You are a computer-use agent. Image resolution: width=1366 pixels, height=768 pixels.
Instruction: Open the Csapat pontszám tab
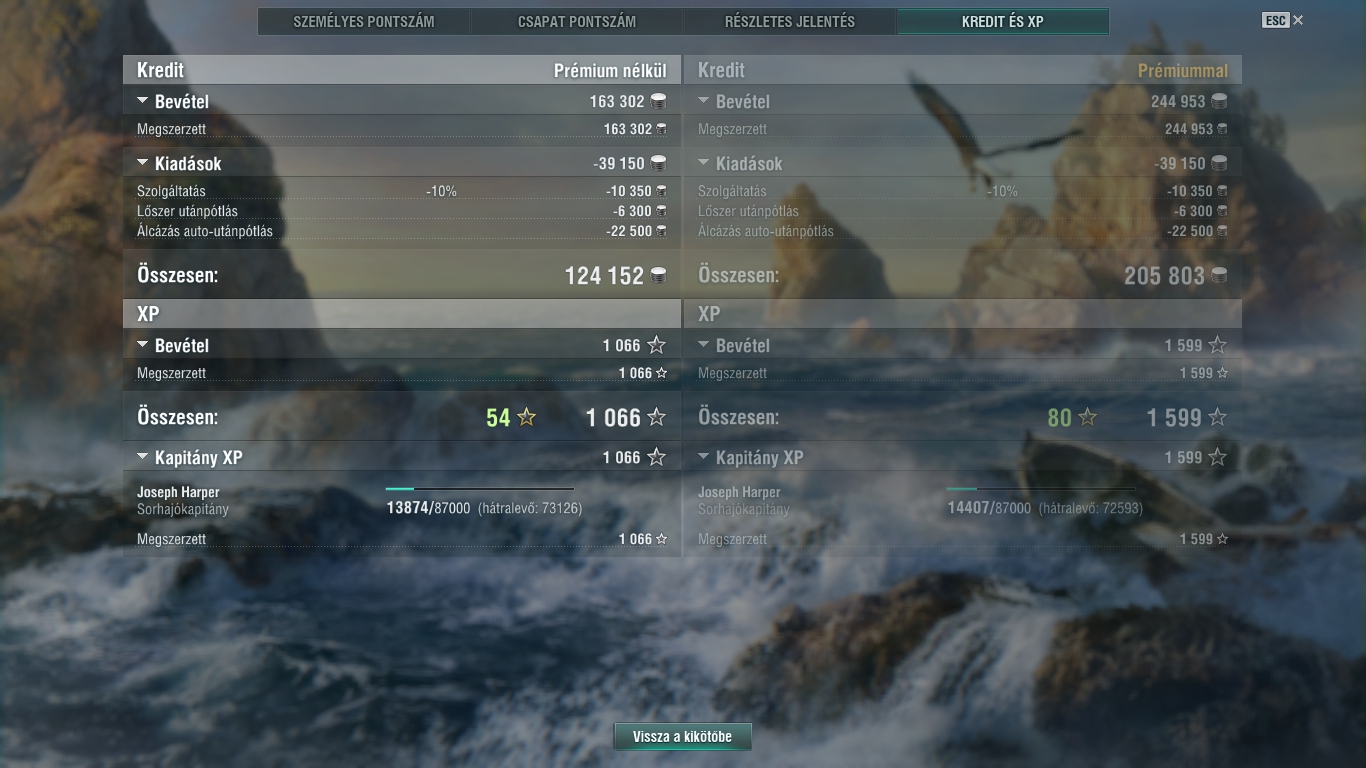(x=577, y=21)
